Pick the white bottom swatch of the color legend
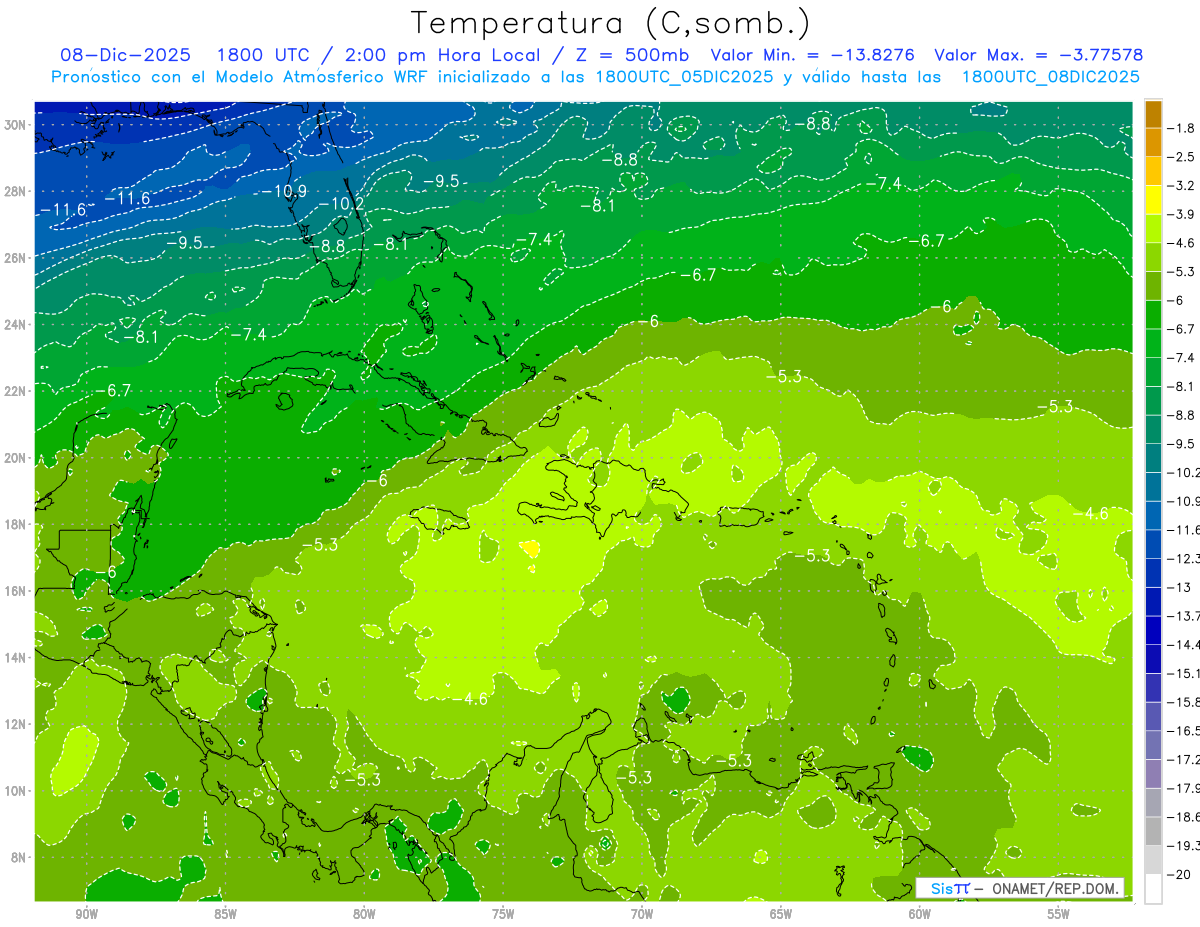The height and width of the screenshot is (927, 1200). 1153,888
